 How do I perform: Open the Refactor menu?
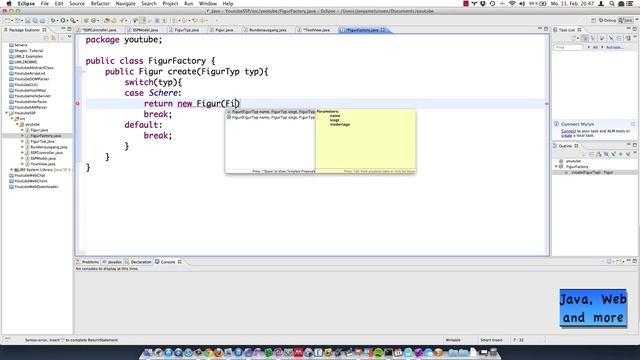[x=100, y=3]
